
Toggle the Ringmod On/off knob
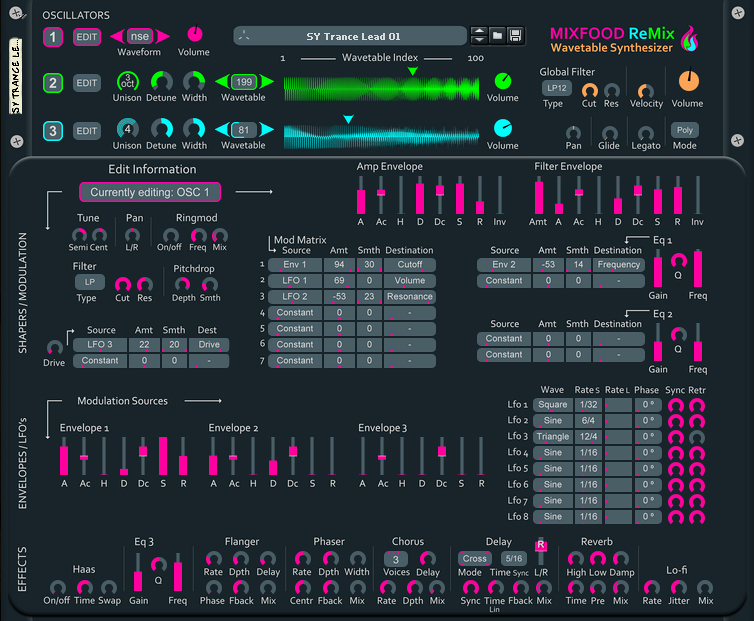click(x=170, y=236)
